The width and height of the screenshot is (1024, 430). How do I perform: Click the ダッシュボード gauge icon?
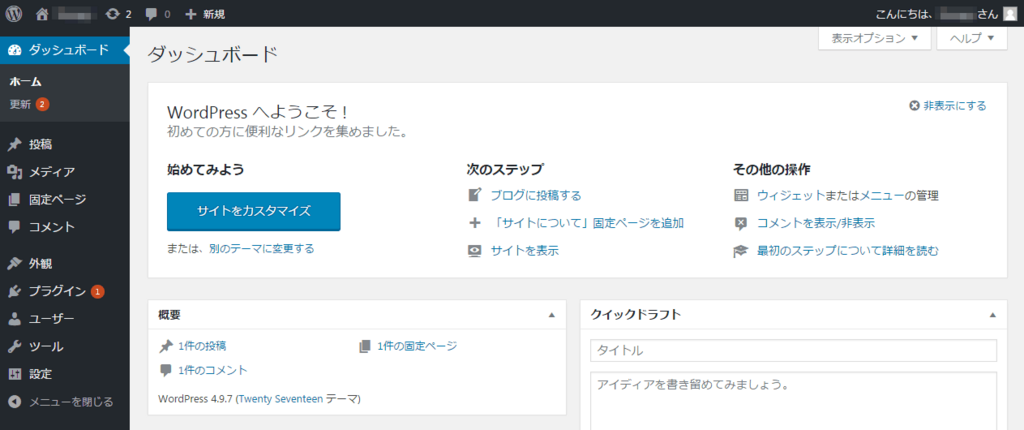pyautogui.click(x=15, y=50)
